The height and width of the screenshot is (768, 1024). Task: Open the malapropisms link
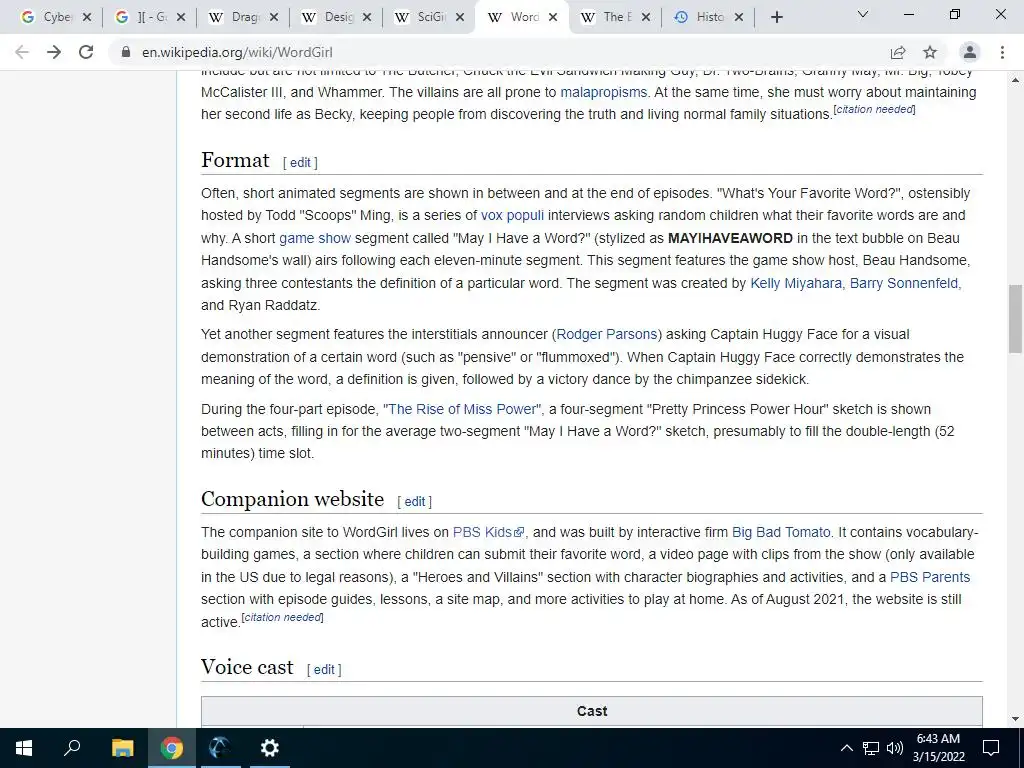pos(603,92)
